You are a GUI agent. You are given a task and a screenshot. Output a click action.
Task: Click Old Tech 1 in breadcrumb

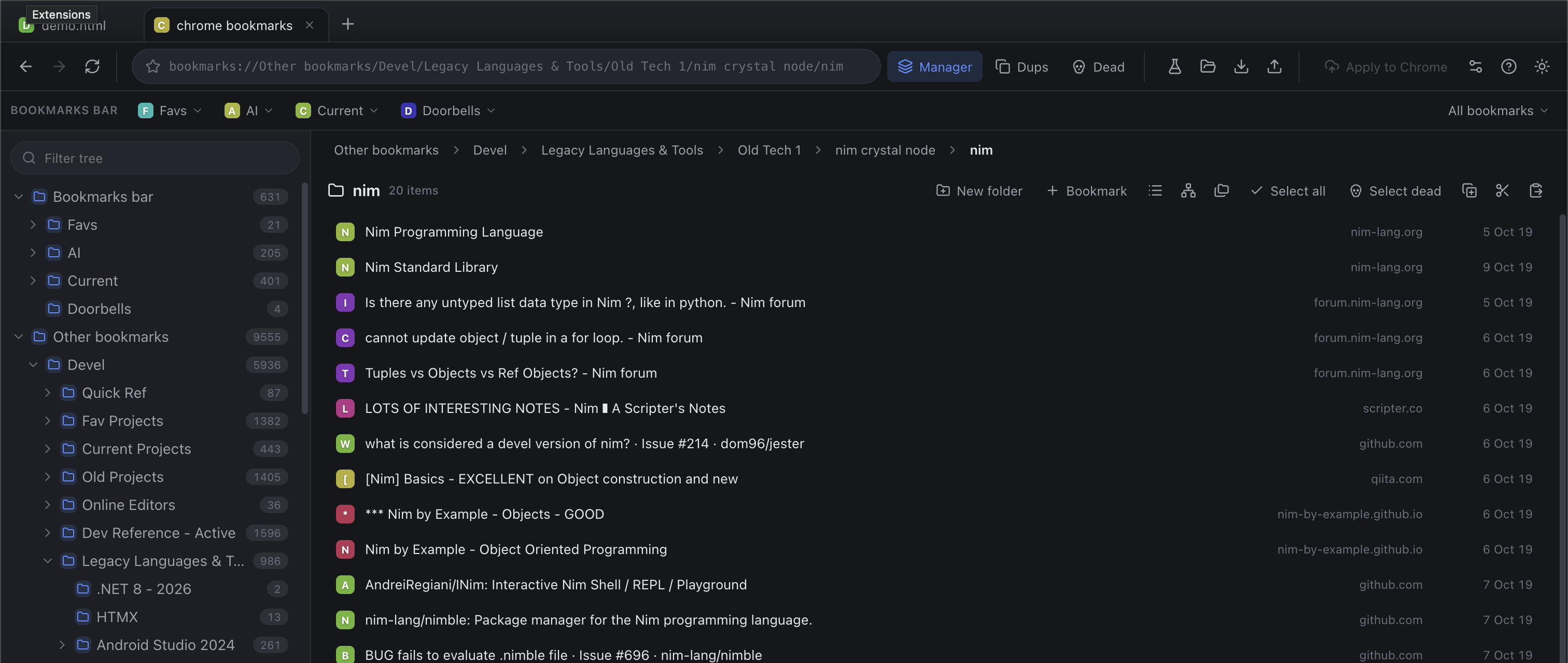pyautogui.click(x=769, y=150)
